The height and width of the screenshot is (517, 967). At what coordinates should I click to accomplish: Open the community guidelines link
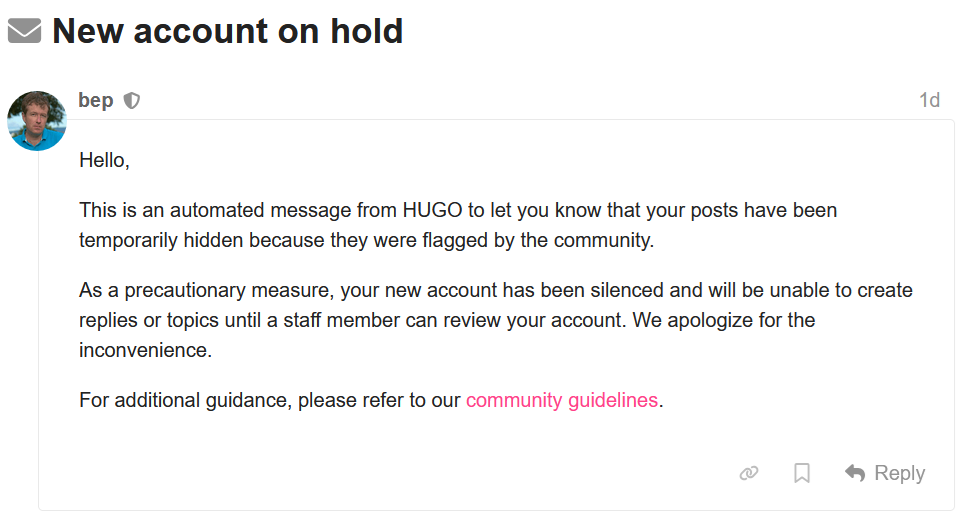561,401
